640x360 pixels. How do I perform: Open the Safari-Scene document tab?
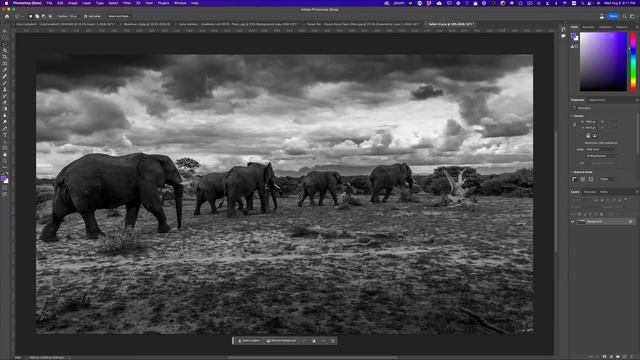pos(451,24)
